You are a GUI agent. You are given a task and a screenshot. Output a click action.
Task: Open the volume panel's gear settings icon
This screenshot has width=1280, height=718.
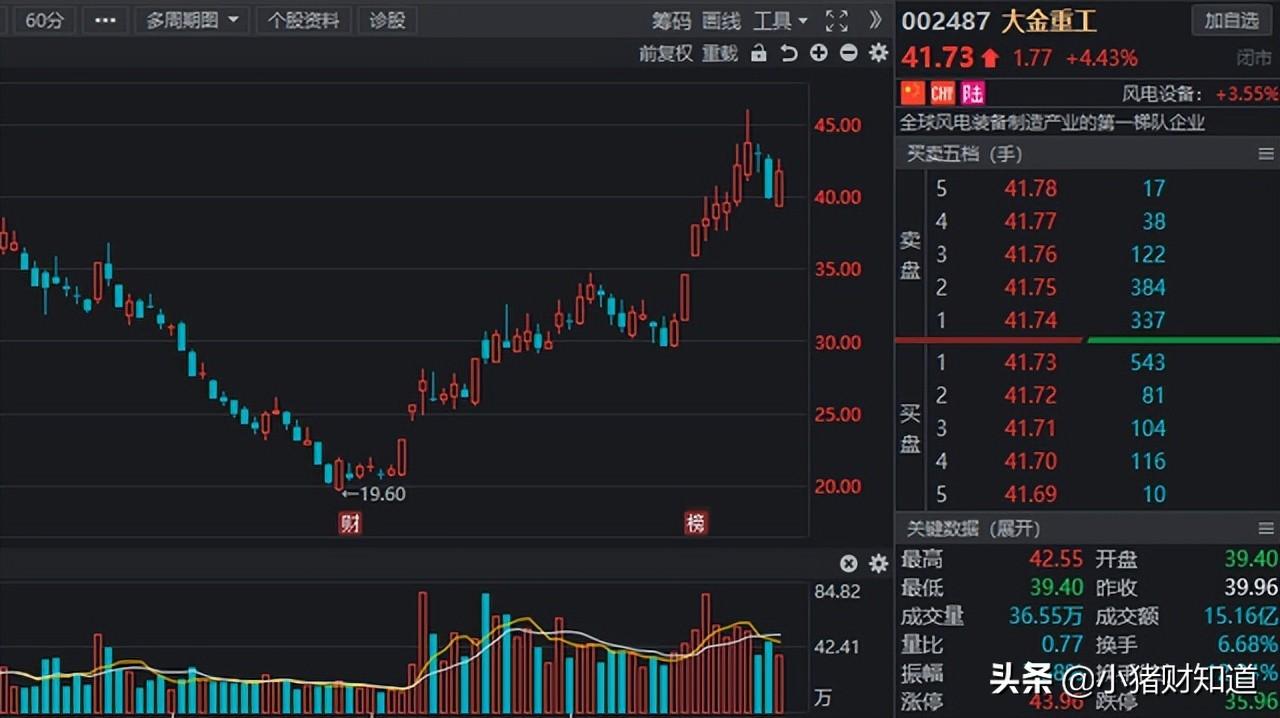pyautogui.click(x=877, y=564)
